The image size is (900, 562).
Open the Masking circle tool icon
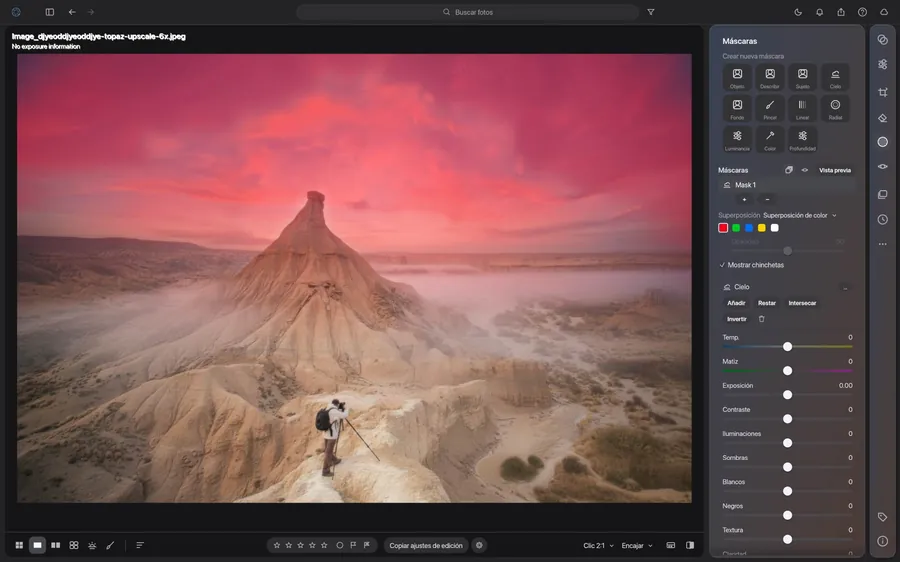883,142
